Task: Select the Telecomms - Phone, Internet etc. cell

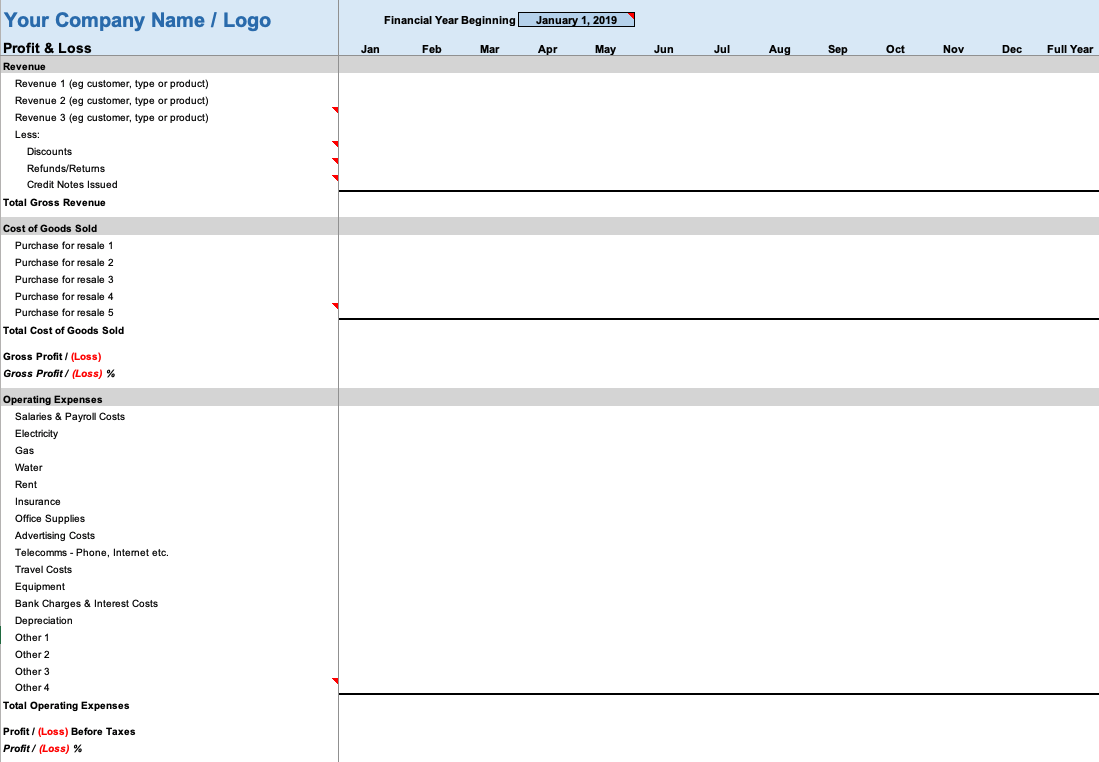Action: (91, 552)
